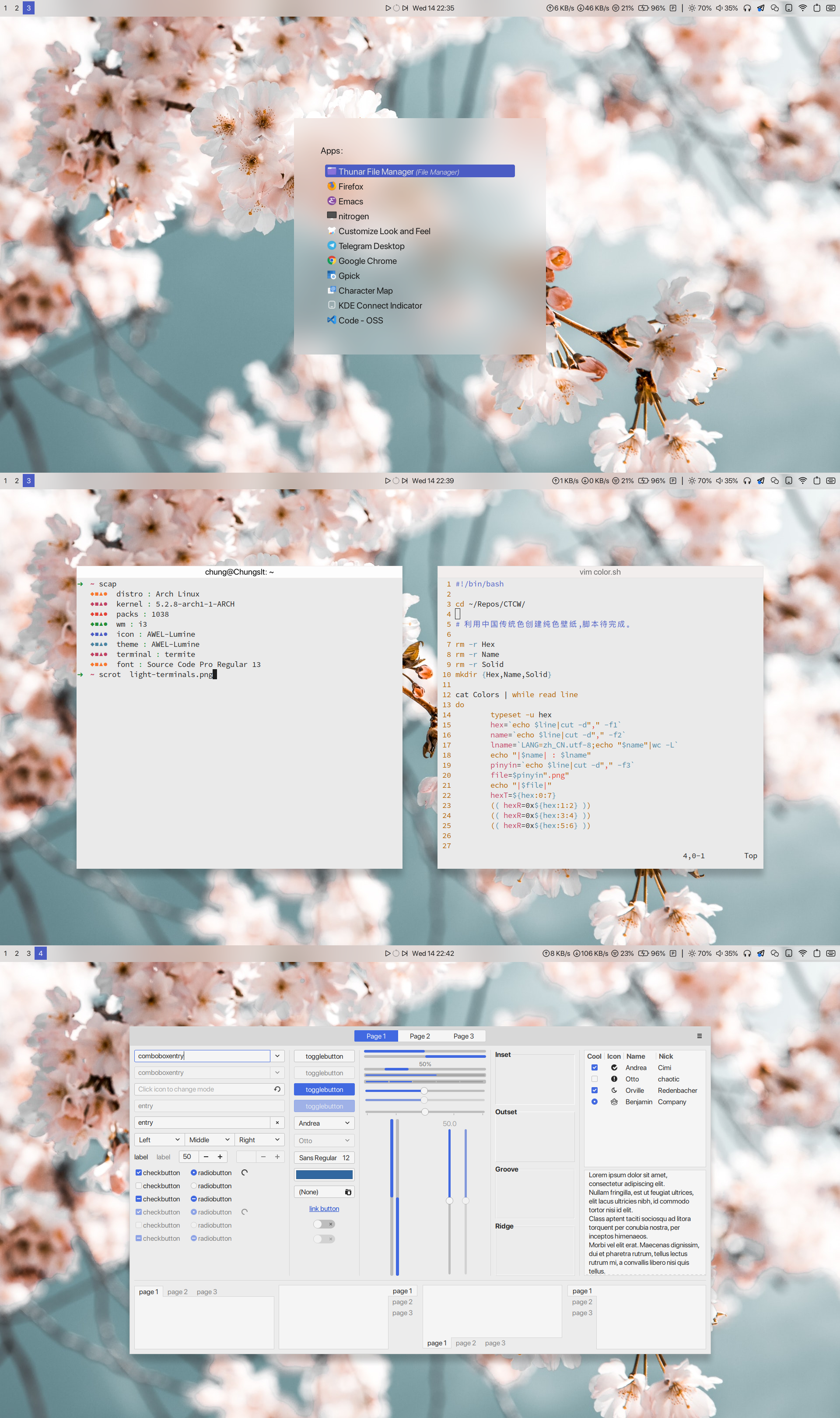Viewport: 840px width, 1418px height.
Task: Click the Telegram icon in the system tray
Action: (x=761, y=8)
